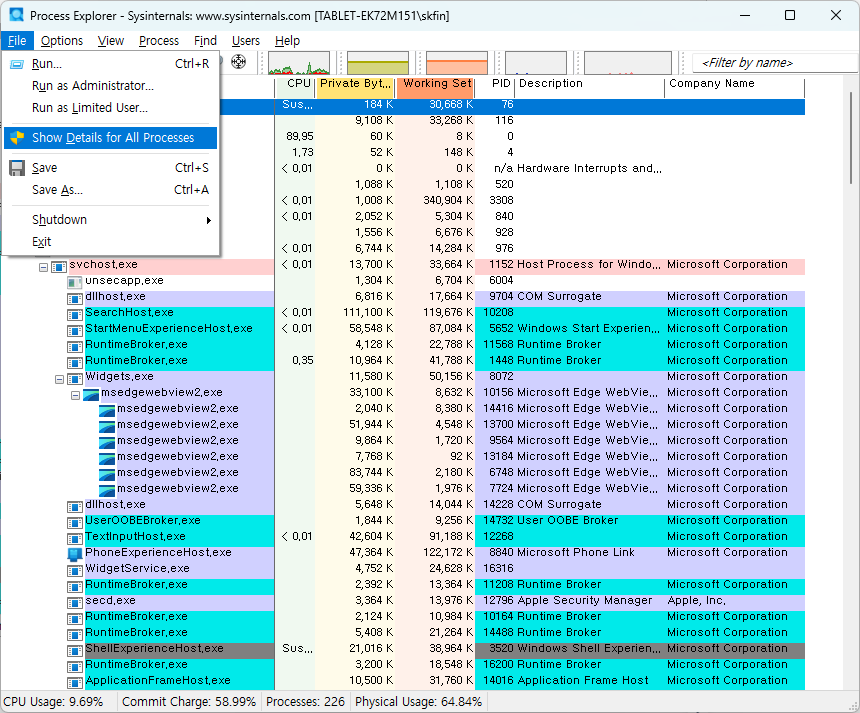Select Show Details for All Processes
This screenshot has width=860, height=713.
(110, 138)
